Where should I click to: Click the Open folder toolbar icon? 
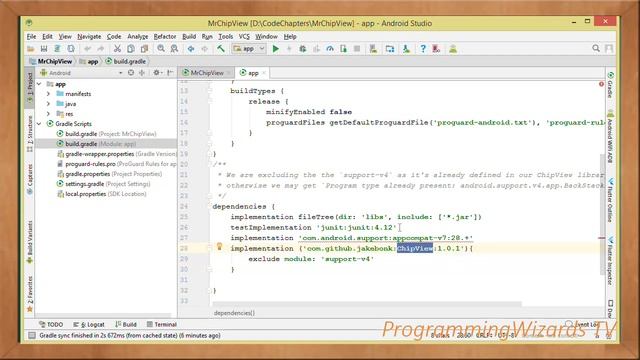(x=31, y=49)
